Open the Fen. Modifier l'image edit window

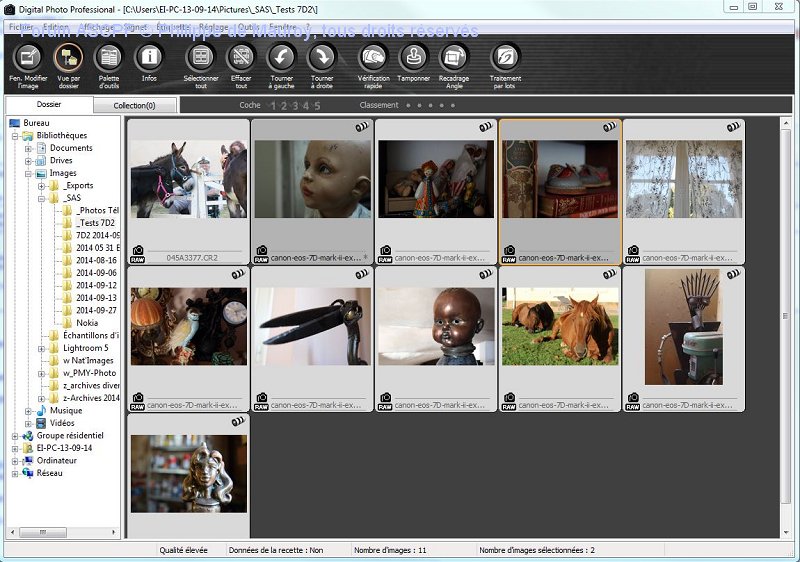(x=28, y=58)
